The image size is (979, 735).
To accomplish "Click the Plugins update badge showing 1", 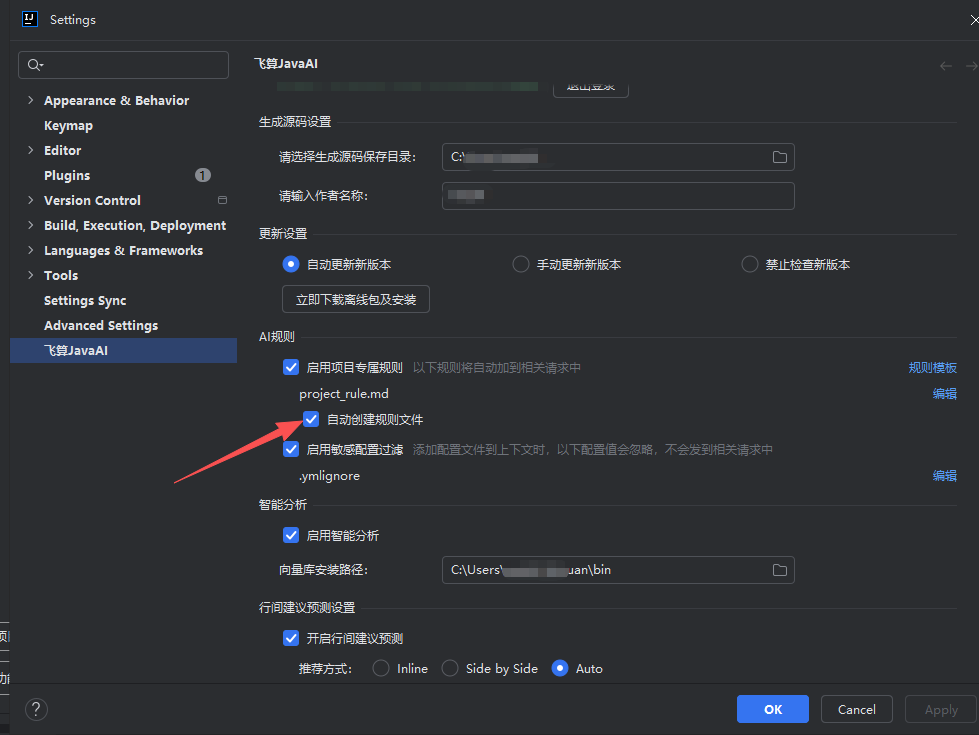I will click(x=203, y=175).
